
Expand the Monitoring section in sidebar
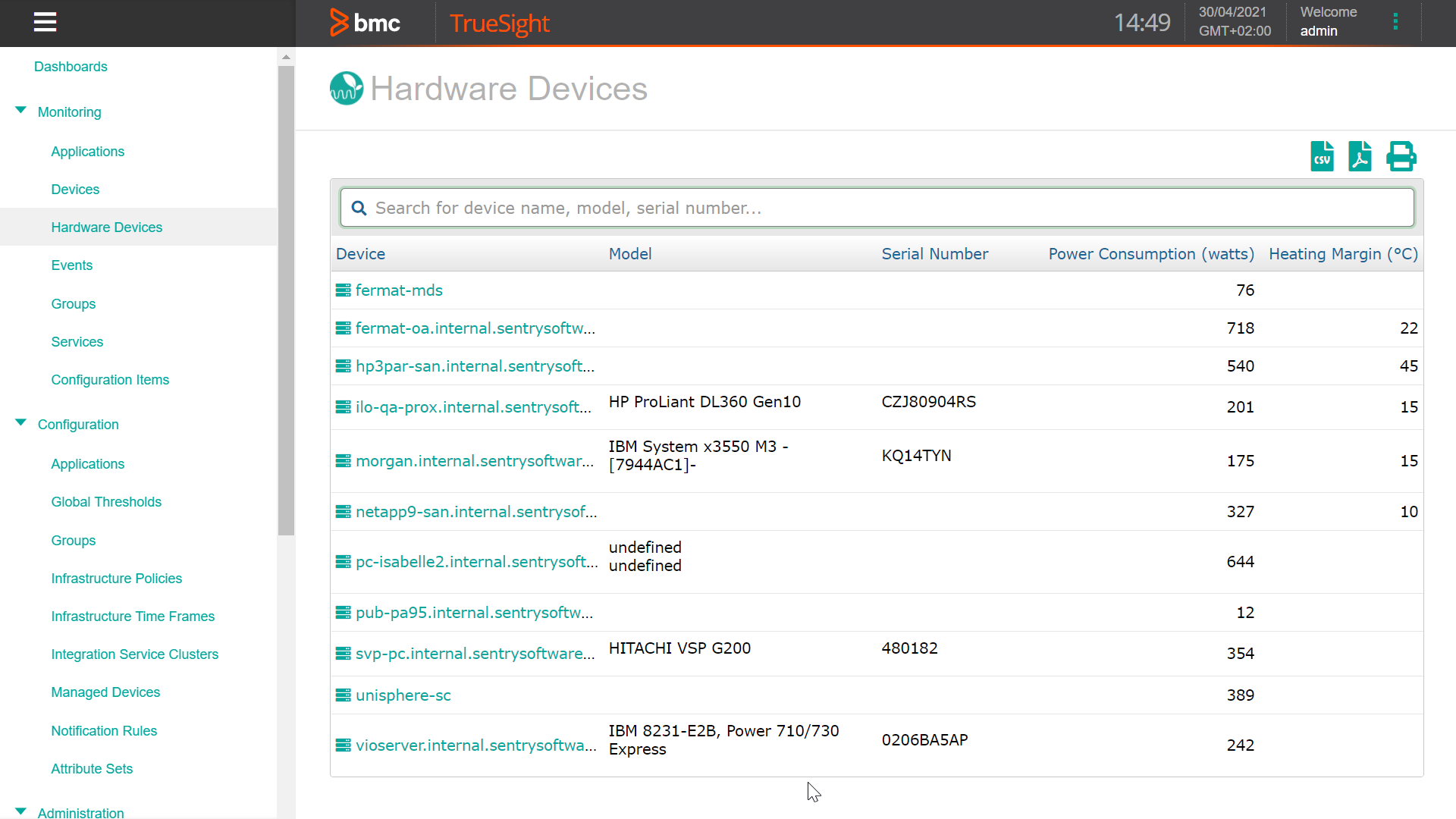point(21,112)
